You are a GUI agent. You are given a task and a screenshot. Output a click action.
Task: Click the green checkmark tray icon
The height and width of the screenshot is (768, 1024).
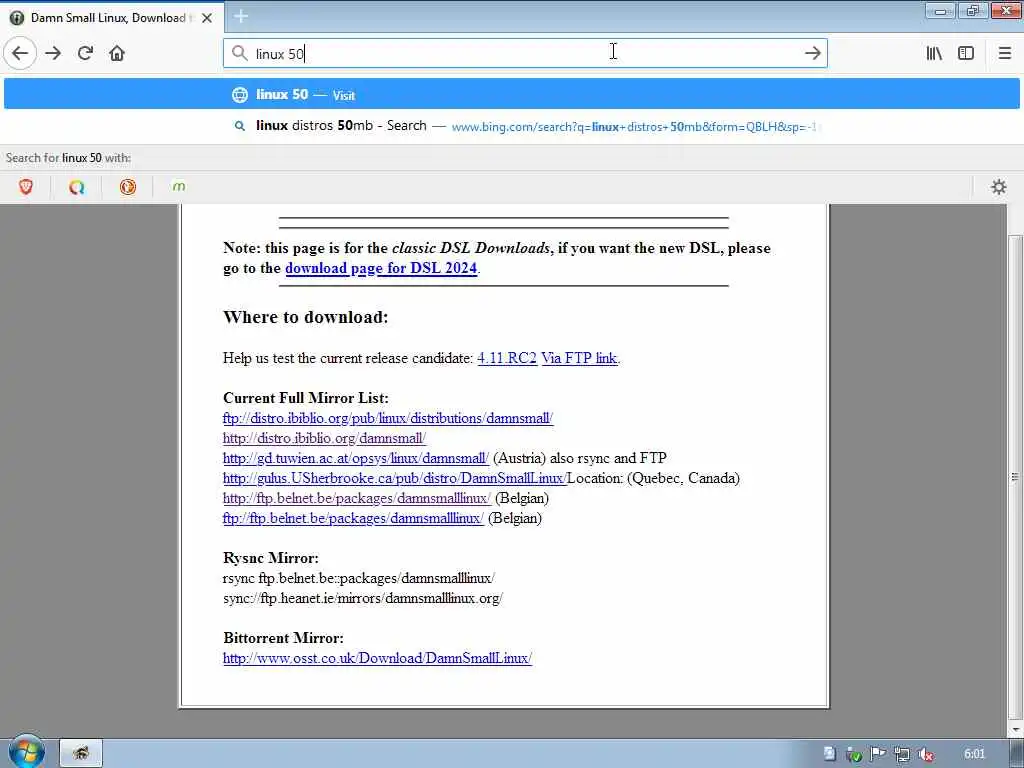pyautogui.click(x=854, y=754)
